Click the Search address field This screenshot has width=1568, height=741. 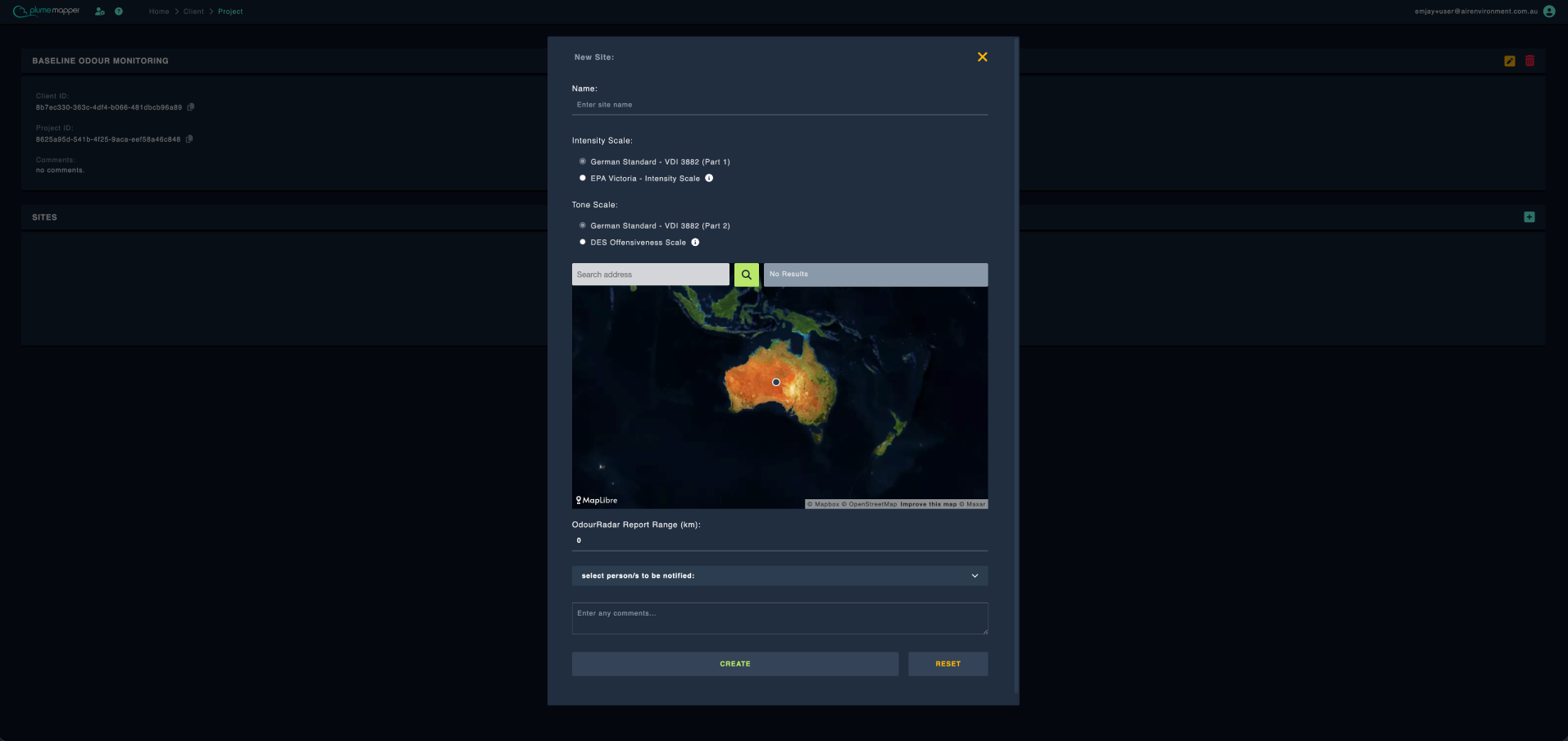point(651,275)
